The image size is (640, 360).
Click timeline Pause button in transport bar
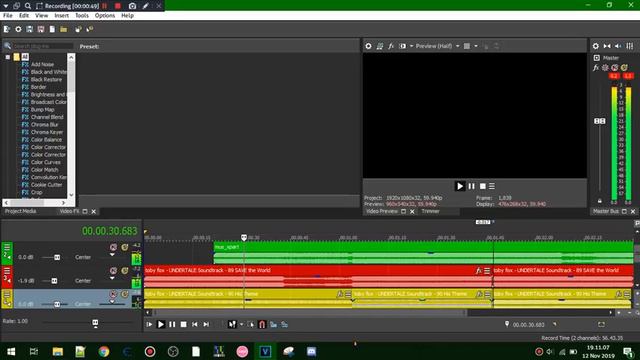click(172, 324)
